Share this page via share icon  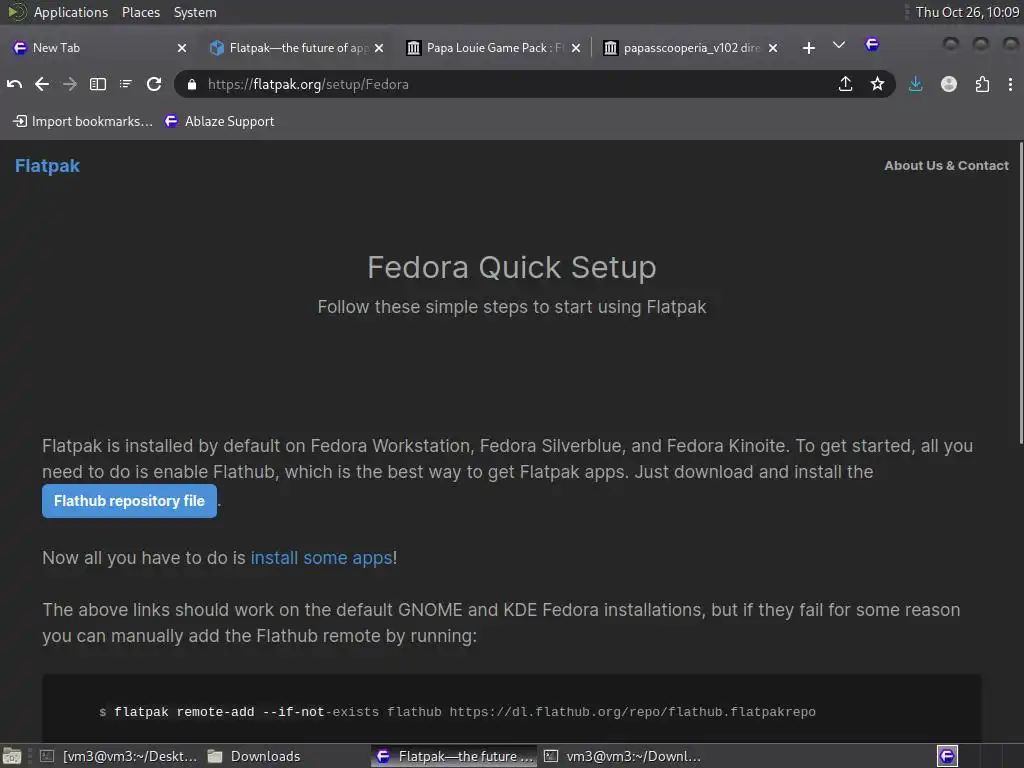(x=845, y=84)
